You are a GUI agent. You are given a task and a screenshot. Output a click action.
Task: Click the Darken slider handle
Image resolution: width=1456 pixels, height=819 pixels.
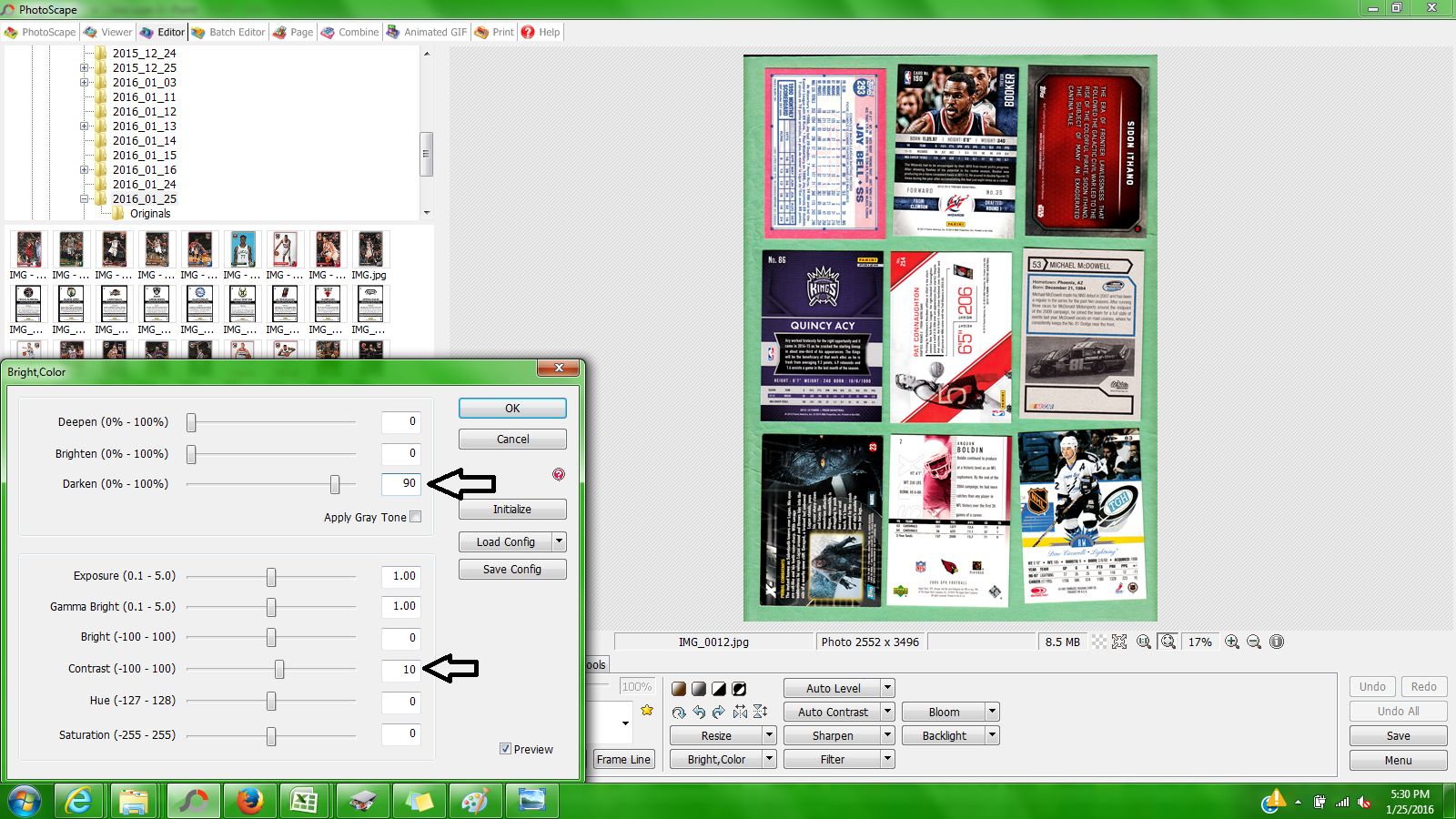tap(335, 484)
